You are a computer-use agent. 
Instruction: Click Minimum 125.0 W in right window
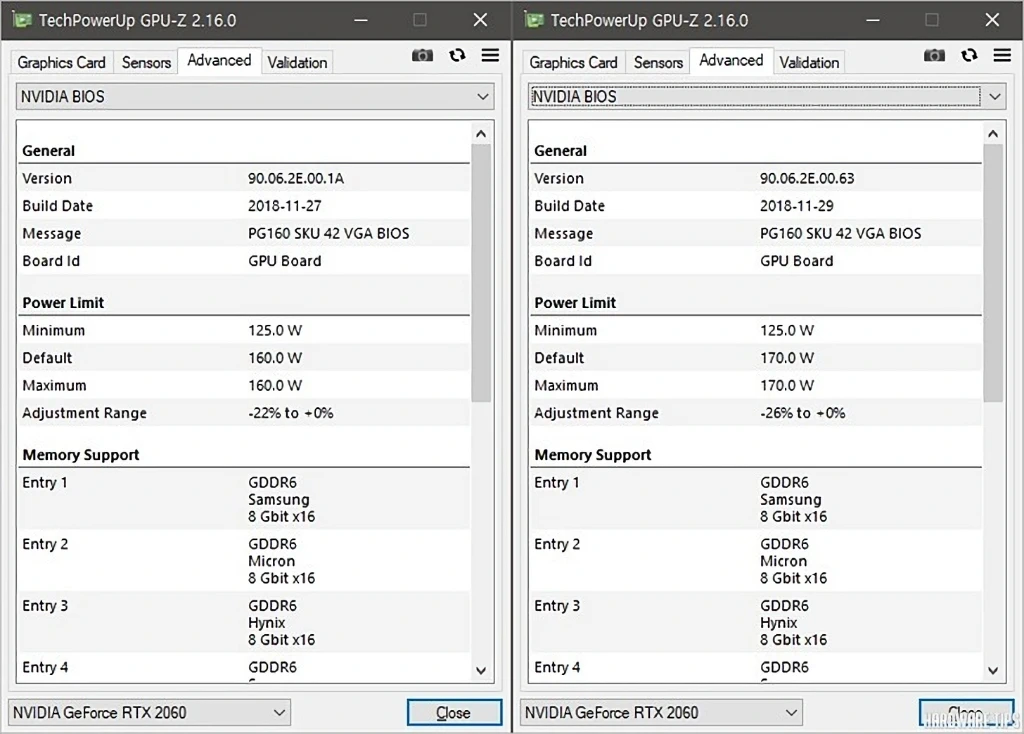tap(787, 330)
